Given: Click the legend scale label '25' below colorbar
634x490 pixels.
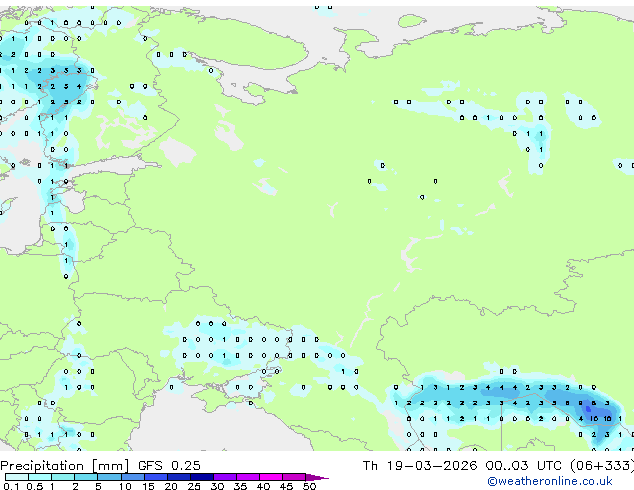Looking at the screenshot, I should pyautogui.click(x=194, y=486).
